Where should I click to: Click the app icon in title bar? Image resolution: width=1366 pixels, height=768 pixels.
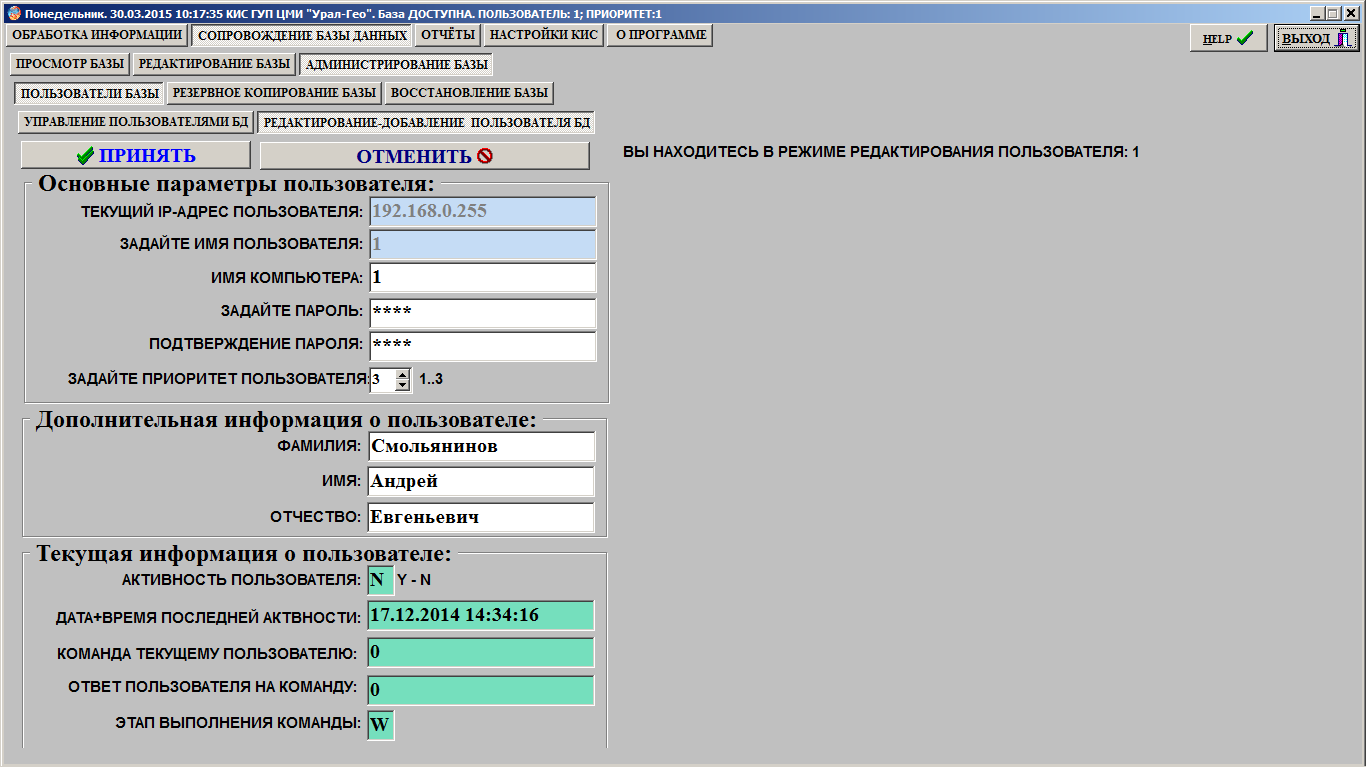(13, 13)
